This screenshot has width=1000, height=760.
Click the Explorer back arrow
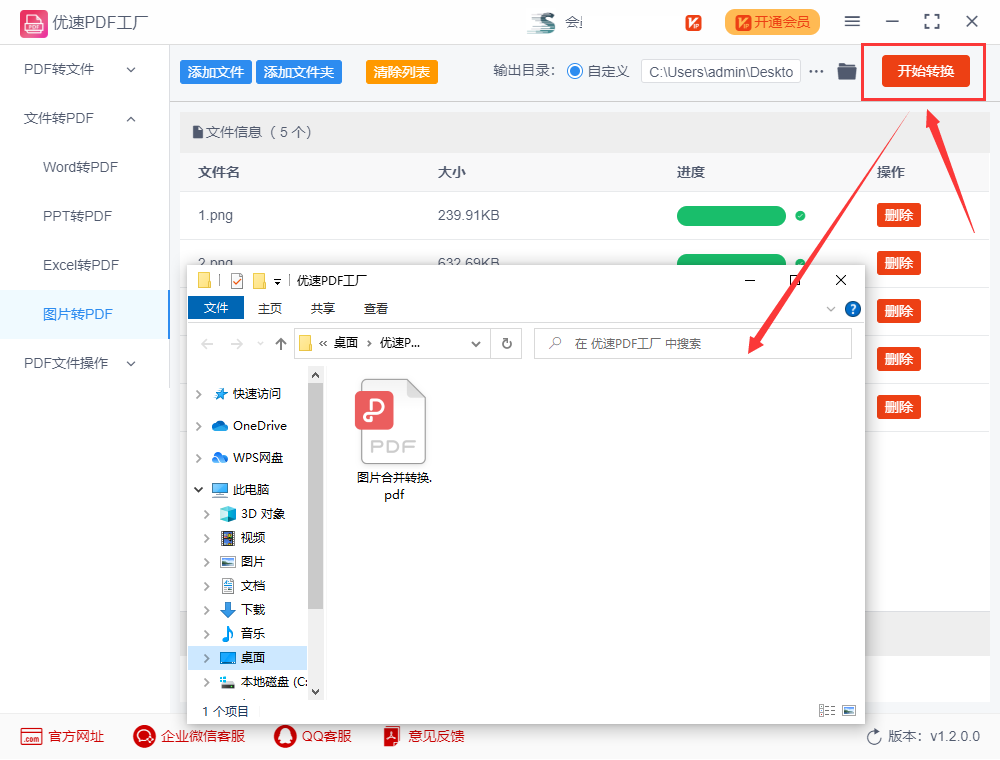[207, 344]
